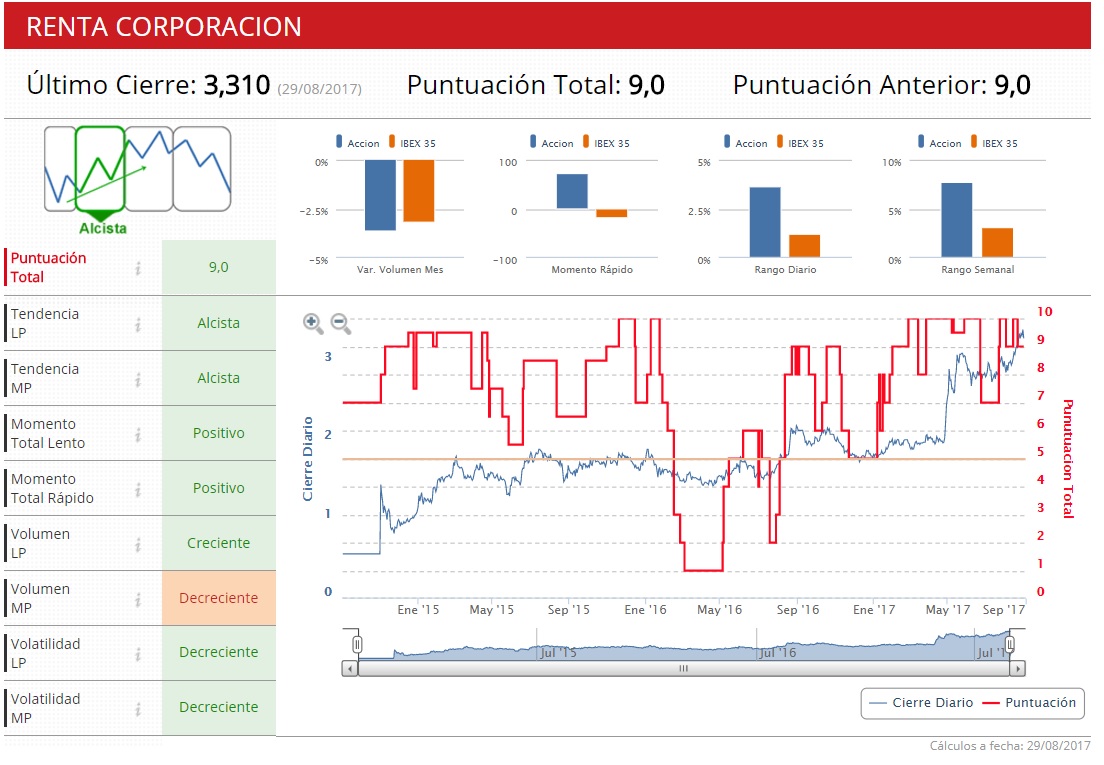
Task: Open info icon for Volatilidad MP
Action: pyautogui.click(x=139, y=709)
